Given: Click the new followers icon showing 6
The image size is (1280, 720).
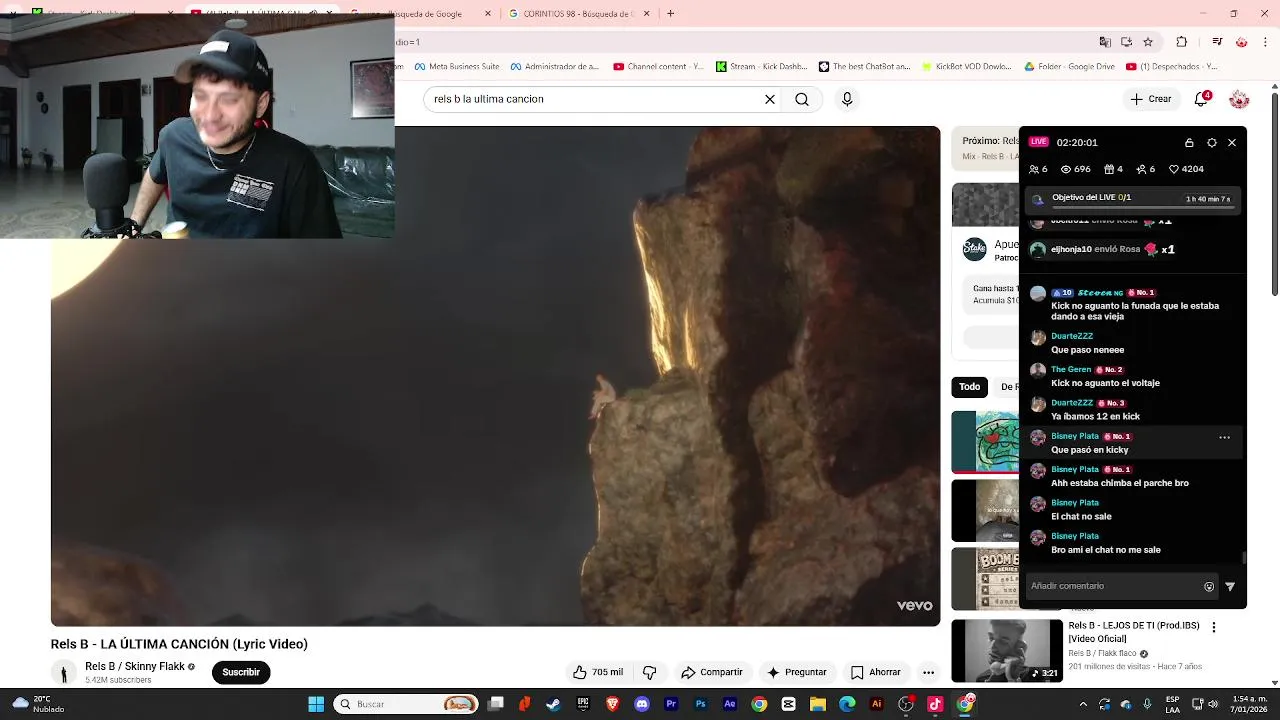Looking at the screenshot, I should [x=1146, y=169].
